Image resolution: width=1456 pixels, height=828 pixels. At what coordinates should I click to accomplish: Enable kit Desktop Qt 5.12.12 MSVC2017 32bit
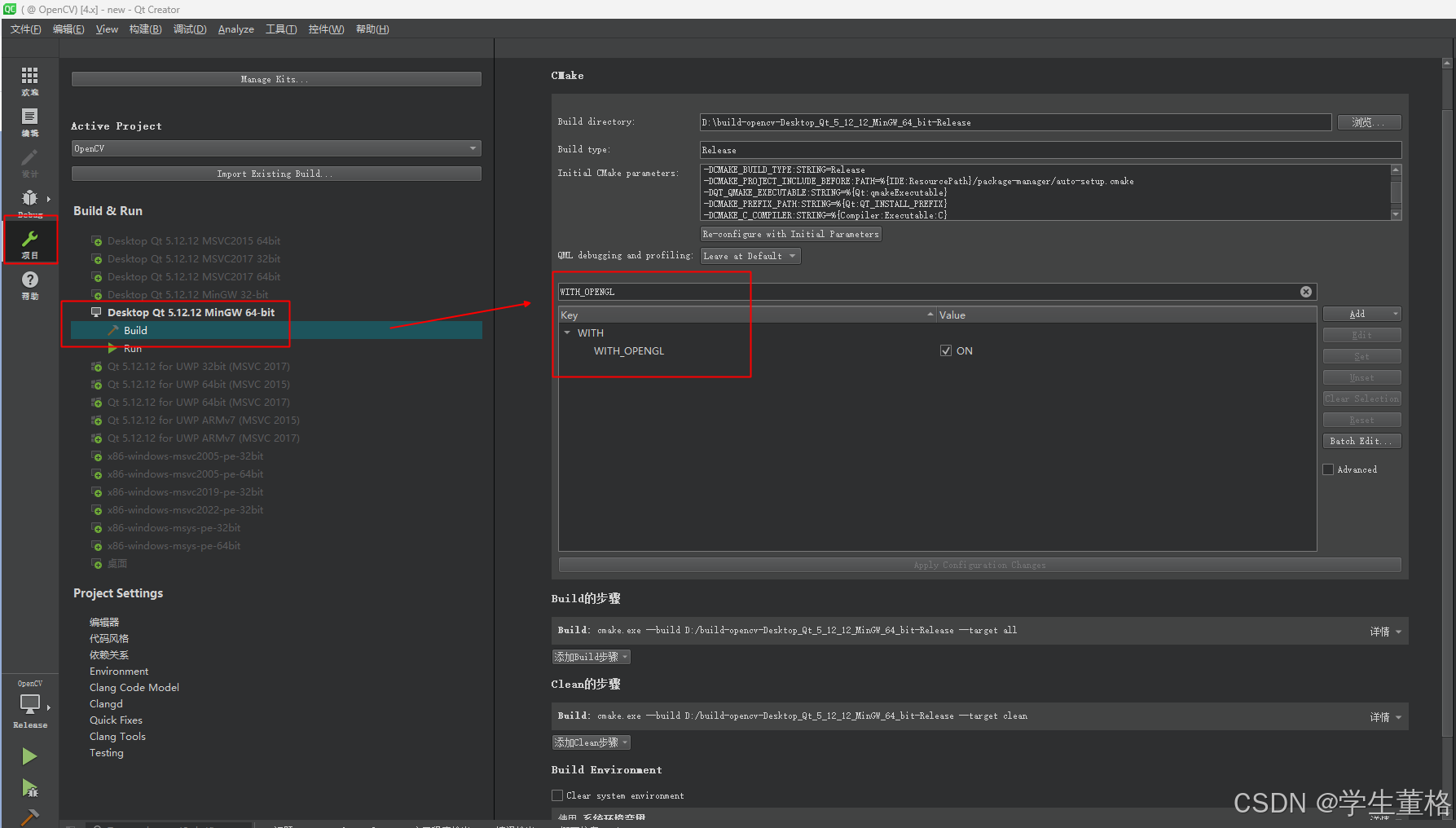click(194, 259)
